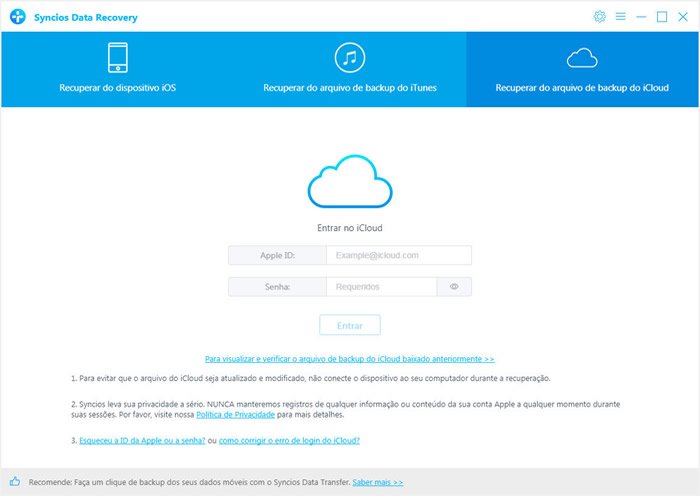Open settings via the gear icon

click(600, 17)
